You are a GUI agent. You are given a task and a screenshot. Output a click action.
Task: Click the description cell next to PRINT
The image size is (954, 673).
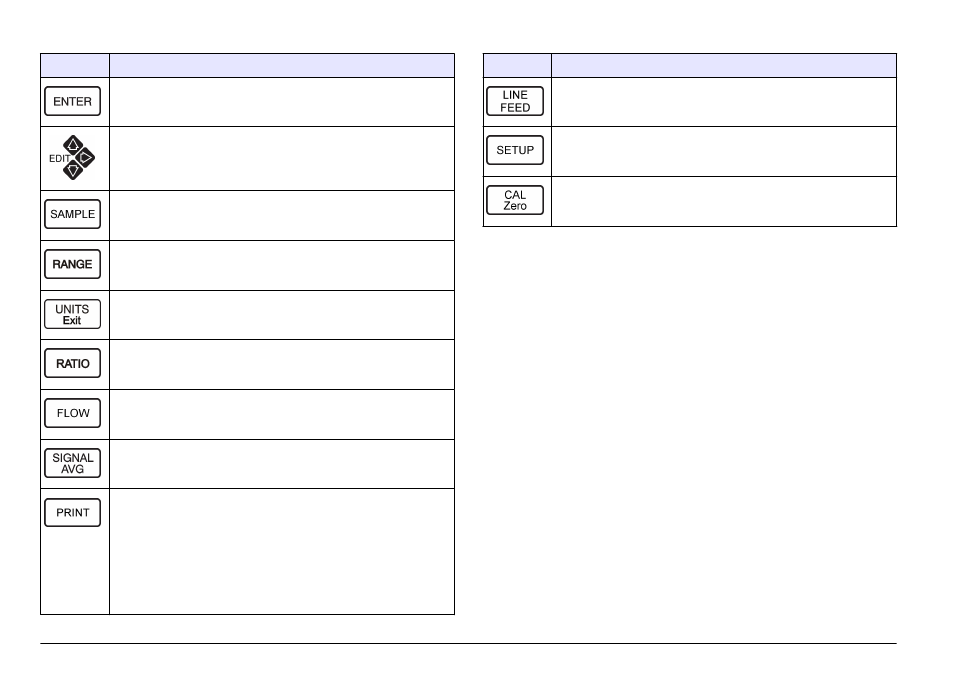(282, 551)
